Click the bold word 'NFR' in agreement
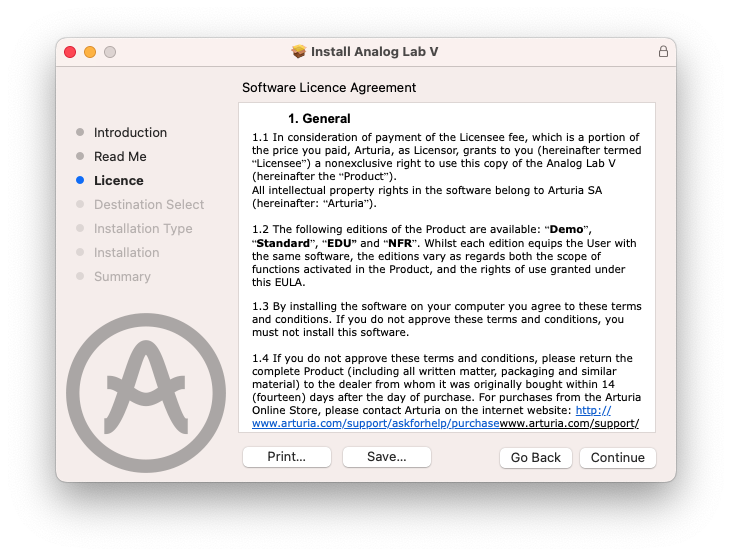Image resolution: width=732 pixels, height=556 pixels. pyautogui.click(x=400, y=243)
